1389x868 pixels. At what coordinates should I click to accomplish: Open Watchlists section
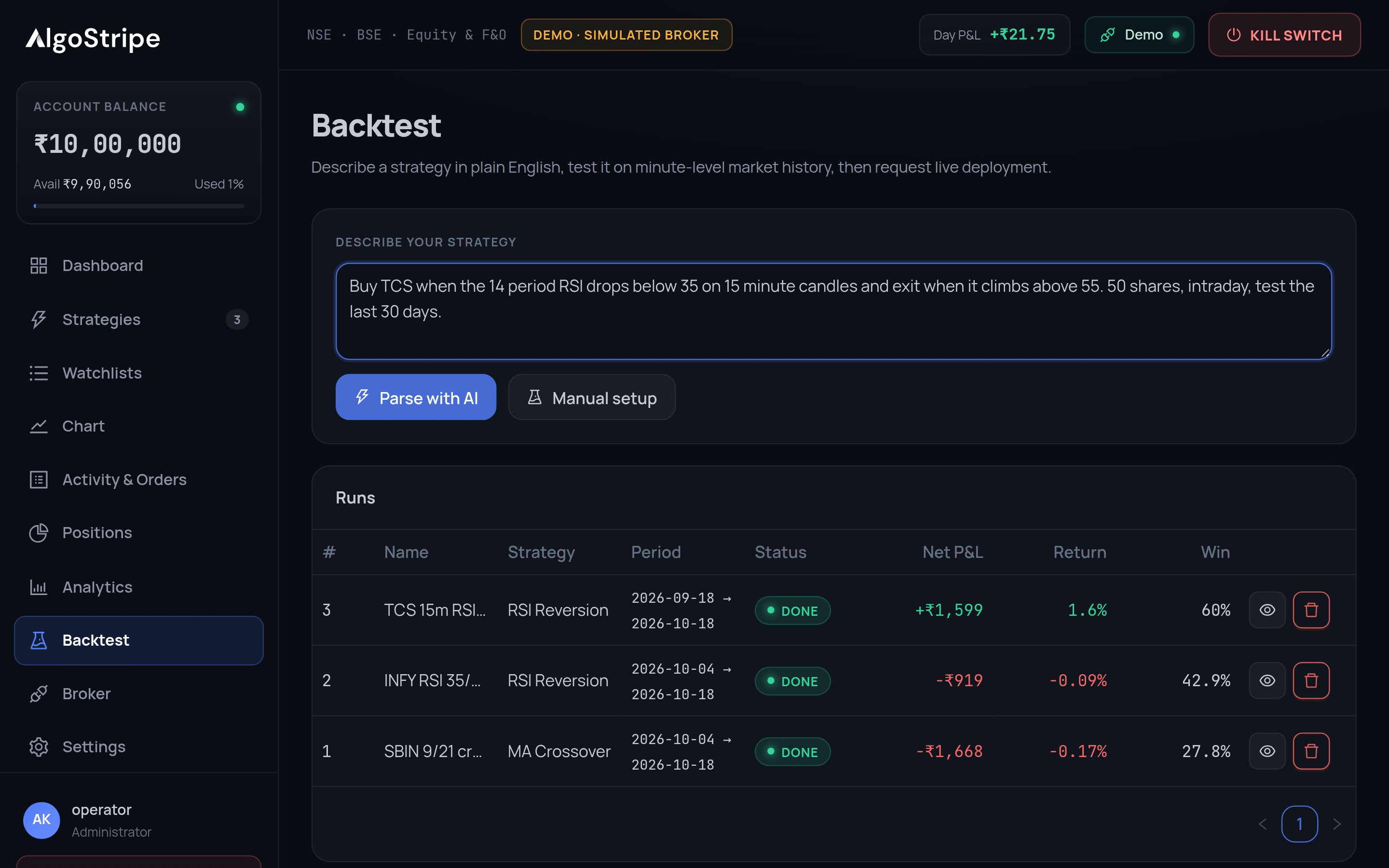pyautogui.click(x=138, y=373)
